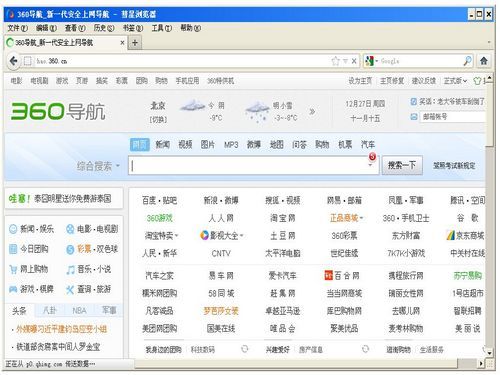Click the home icon in the navigation bar
Viewport: 500px width, 375px height.
point(484,61)
